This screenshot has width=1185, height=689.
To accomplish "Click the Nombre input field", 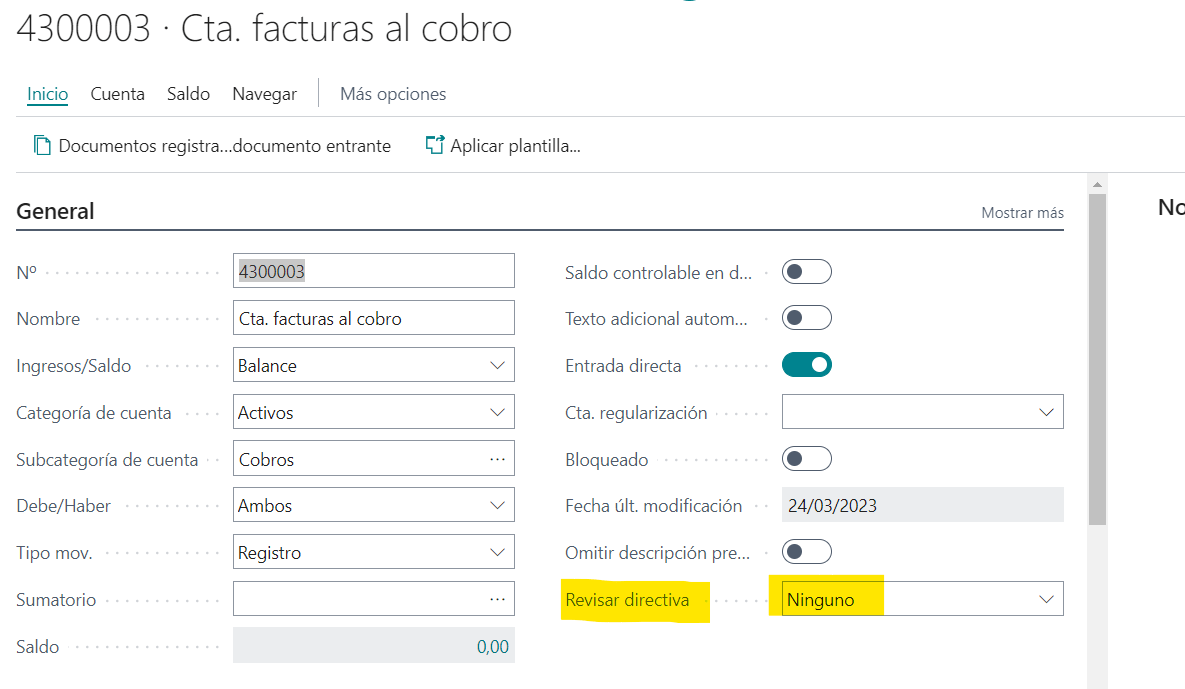I will [x=373, y=319].
